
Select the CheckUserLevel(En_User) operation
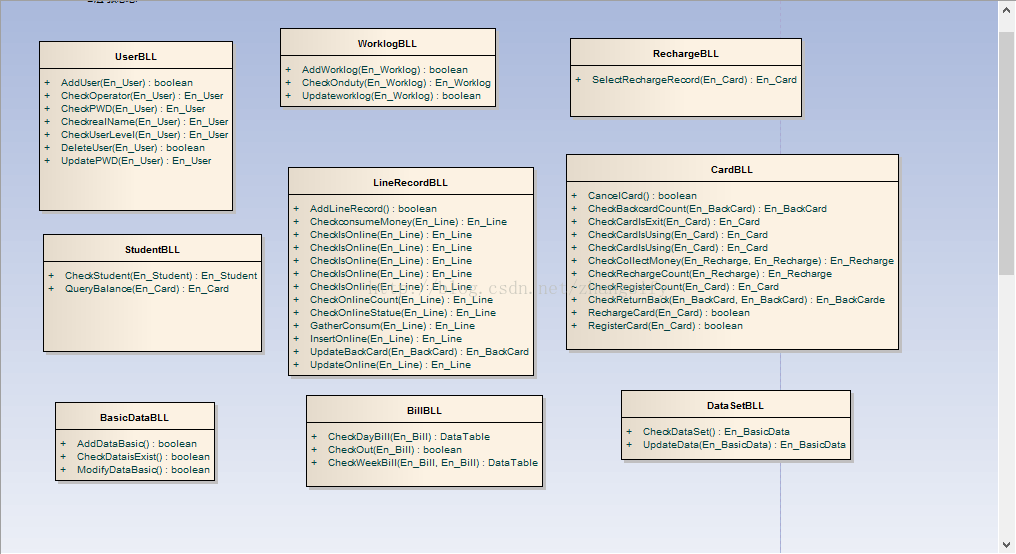click(144, 135)
